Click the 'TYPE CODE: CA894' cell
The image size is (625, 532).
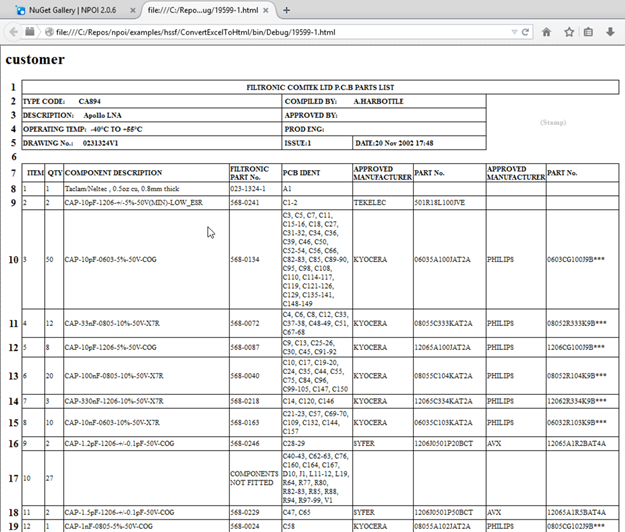coord(151,101)
